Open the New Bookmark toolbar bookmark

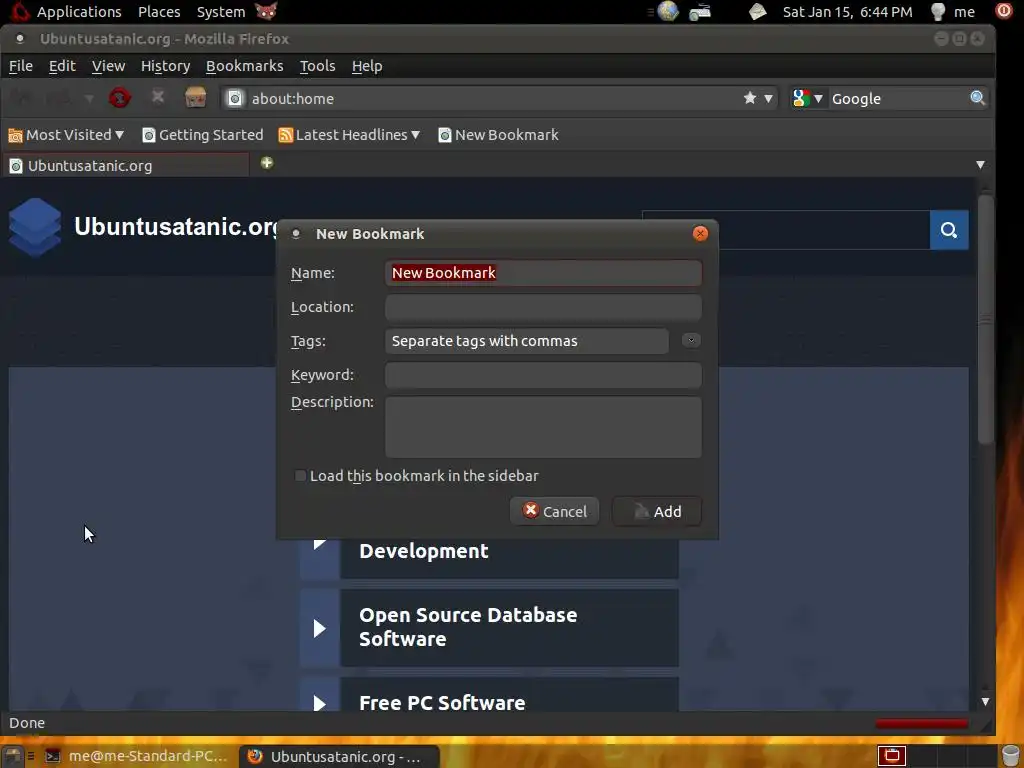click(498, 135)
